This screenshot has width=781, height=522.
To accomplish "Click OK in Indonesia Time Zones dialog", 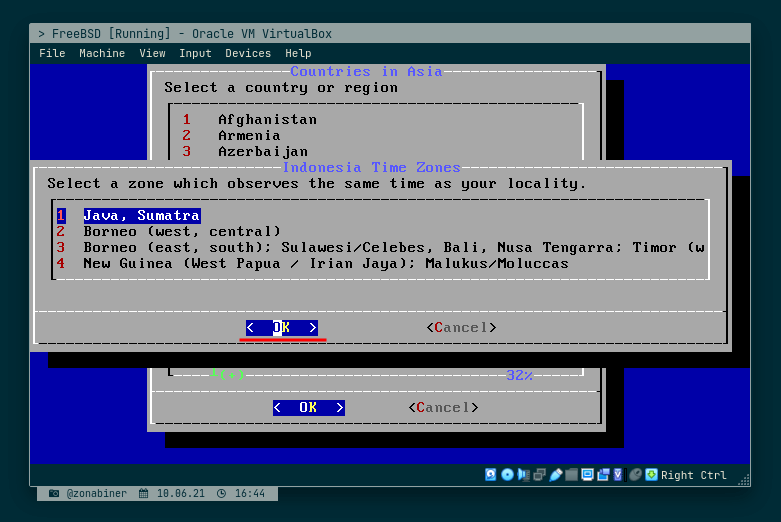I will click(282, 328).
